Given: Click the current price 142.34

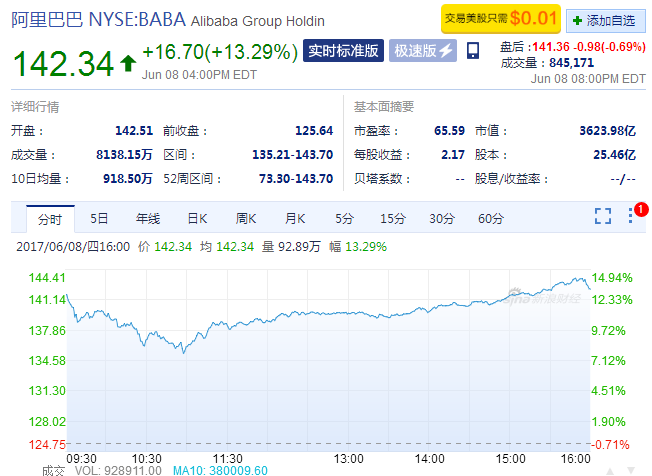Looking at the screenshot, I should tap(63, 64).
